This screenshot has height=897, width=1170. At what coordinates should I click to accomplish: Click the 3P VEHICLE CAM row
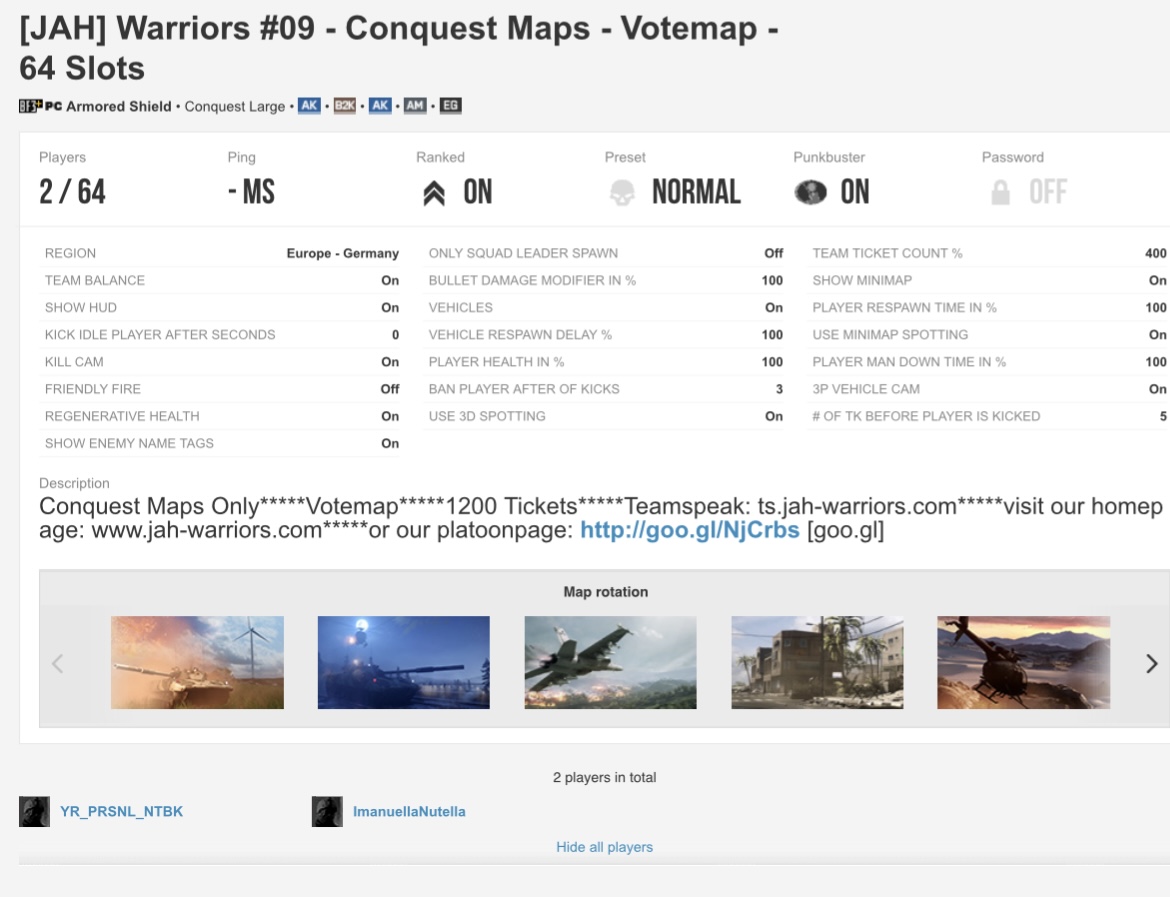tap(989, 389)
